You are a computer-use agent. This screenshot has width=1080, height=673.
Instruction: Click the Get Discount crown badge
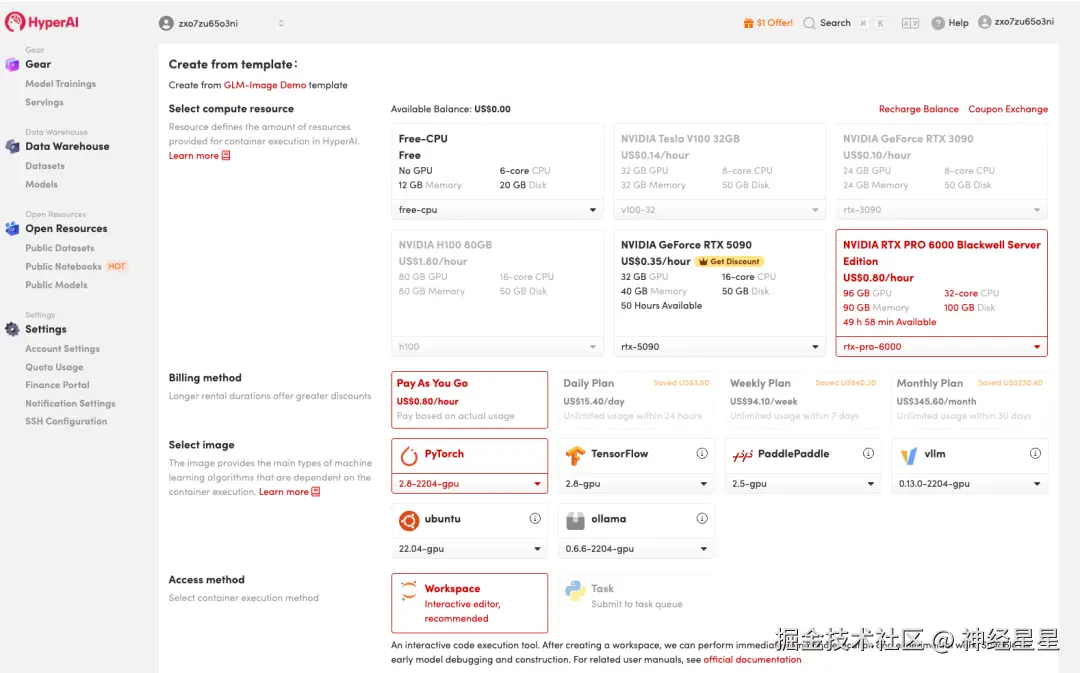pyautogui.click(x=729, y=261)
